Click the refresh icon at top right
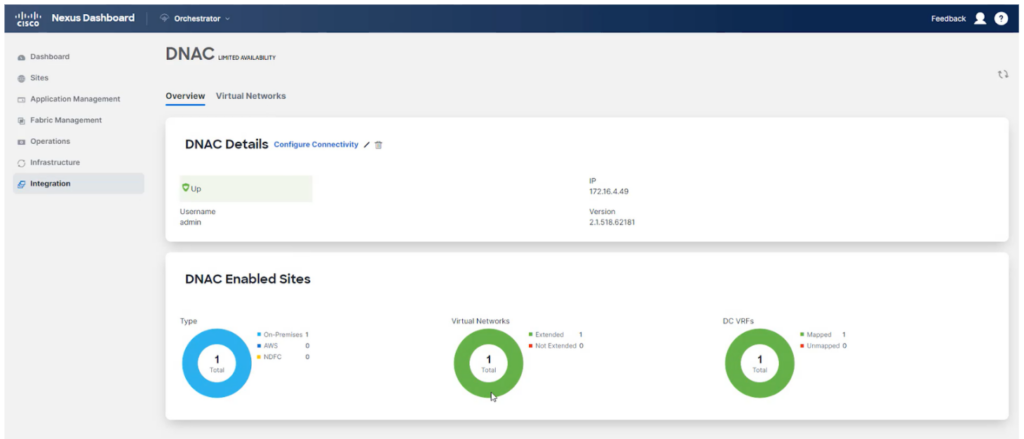Viewport: 1024px width, 439px height. [x=1002, y=75]
